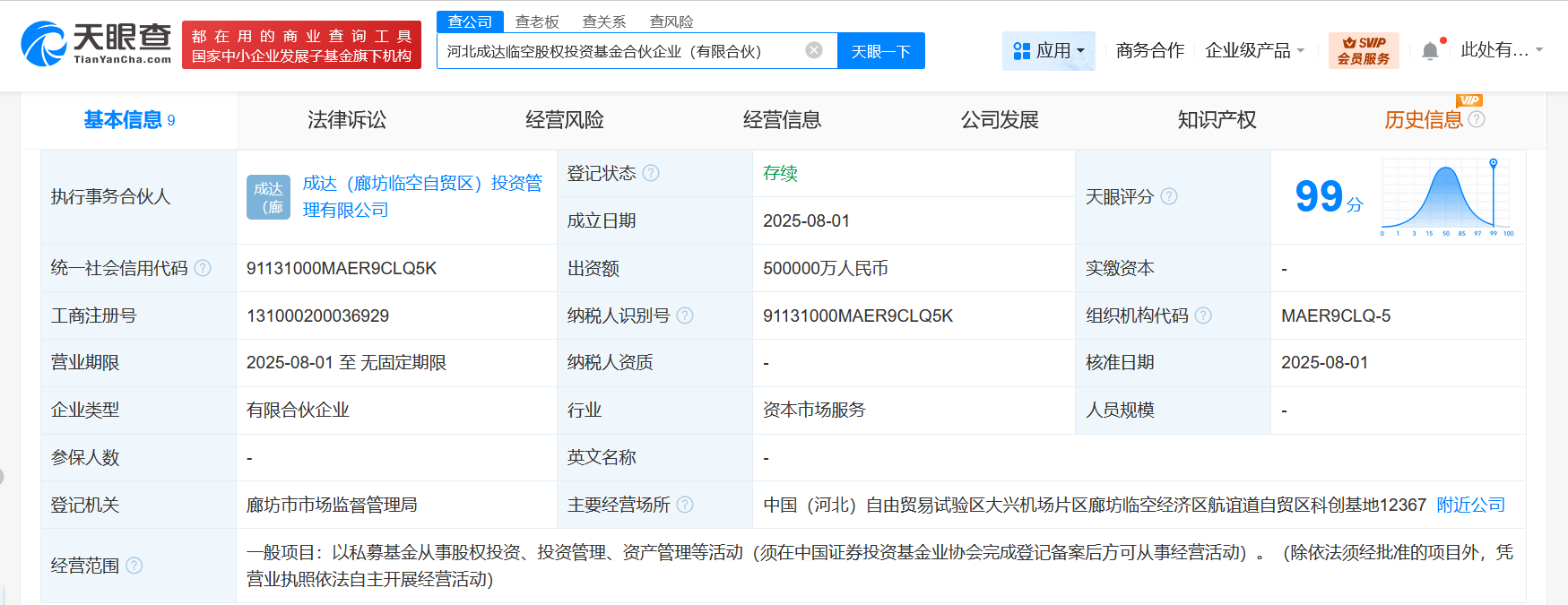Open the TianYanCha logo homepage
The height and width of the screenshot is (605, 1568).
pos(96,44)
